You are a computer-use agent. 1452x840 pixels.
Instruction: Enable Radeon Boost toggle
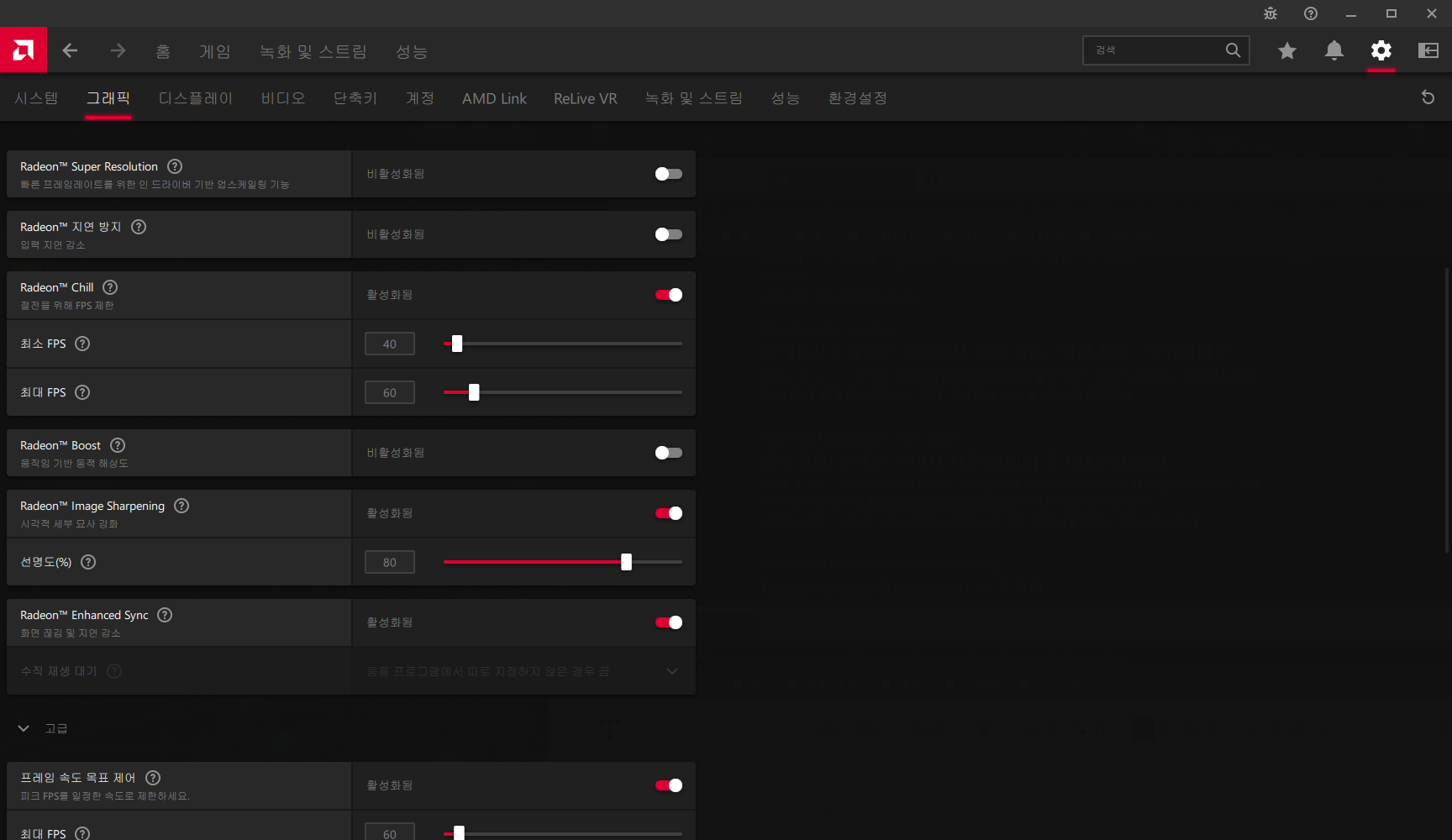click(x=669, y=453)
